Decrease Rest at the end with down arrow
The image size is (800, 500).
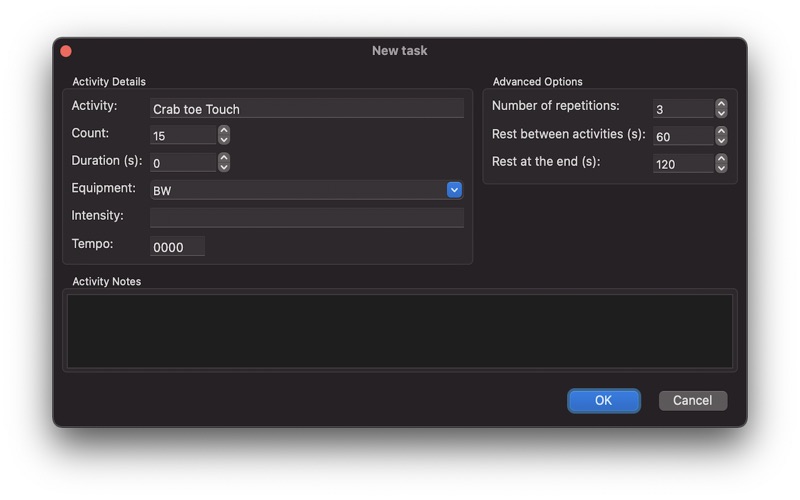tap(721, 168)
